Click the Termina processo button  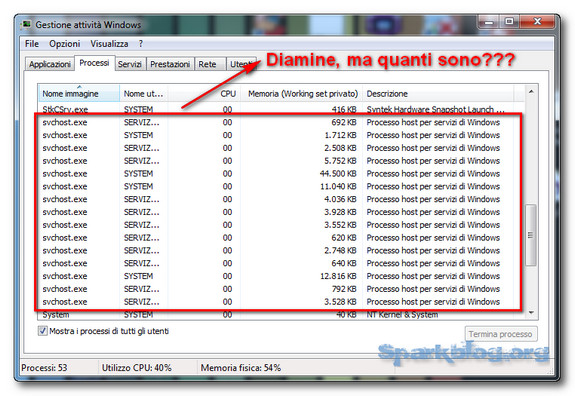501,334
